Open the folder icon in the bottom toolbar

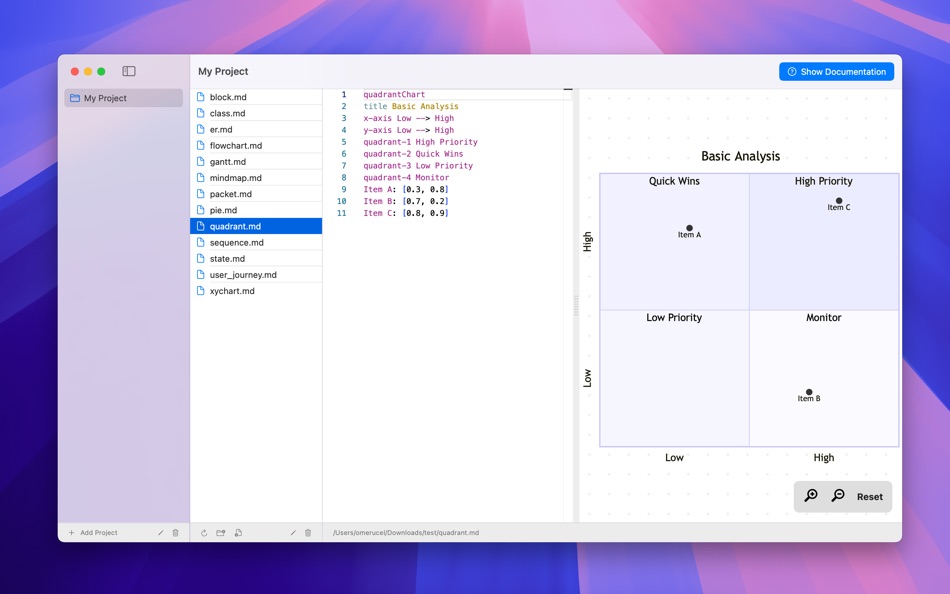tap(221, 533)
